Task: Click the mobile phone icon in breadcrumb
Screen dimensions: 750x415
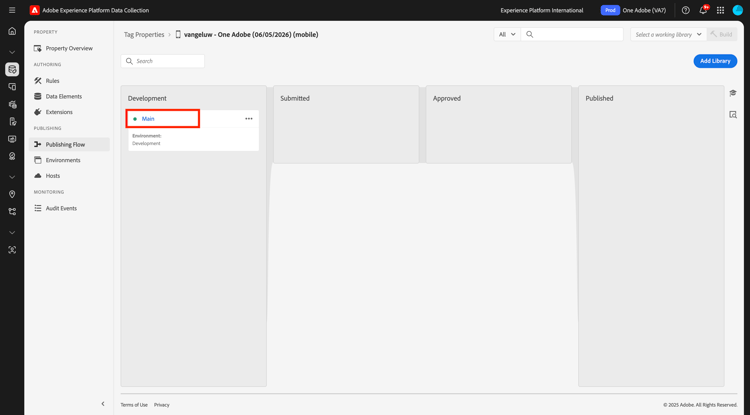Action: tap(178, 34)
